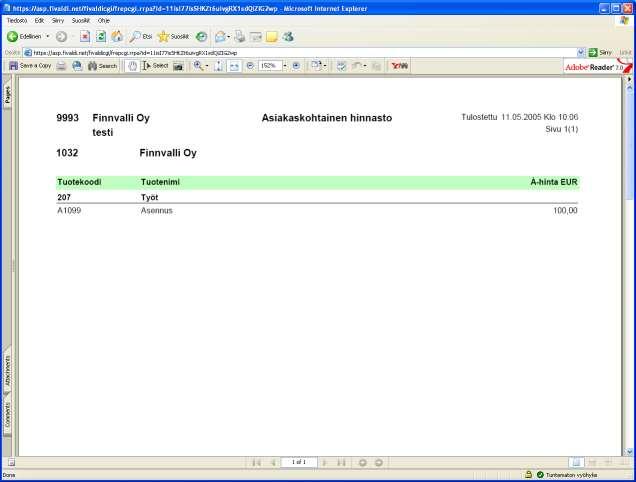The image size is (636, 482).
Task: Click the 'Tuotekoodi' column header
Action: click(x=80, y=182)
